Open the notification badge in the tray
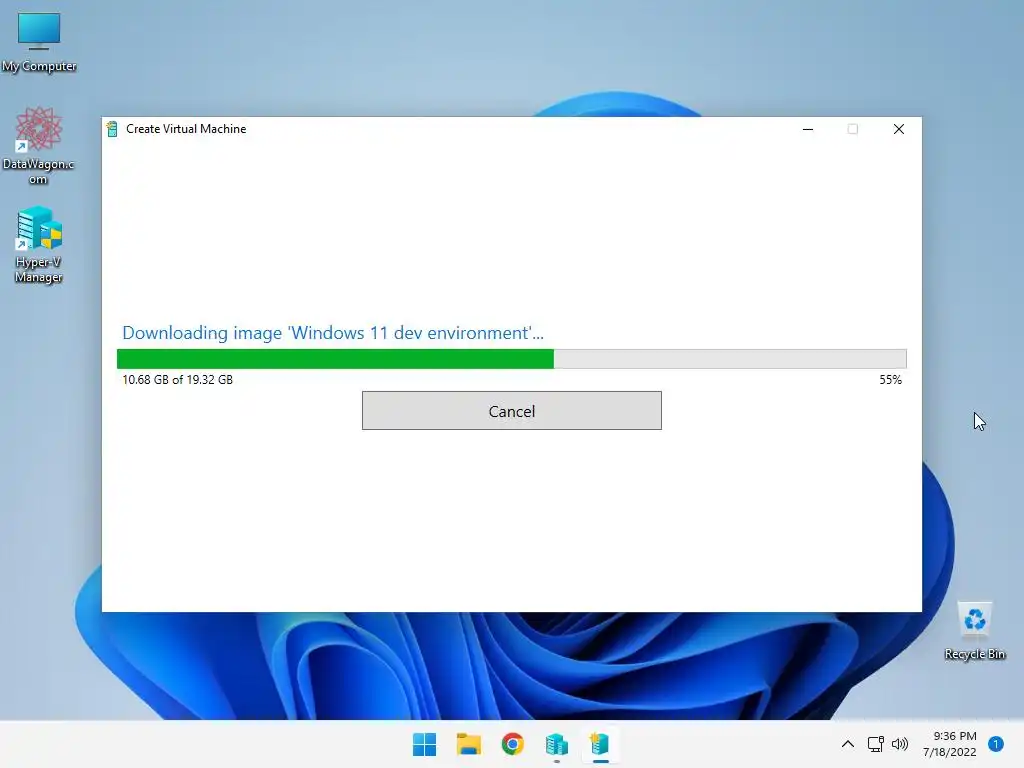This screenshot has width=1024, height=768. coord(996,744)
